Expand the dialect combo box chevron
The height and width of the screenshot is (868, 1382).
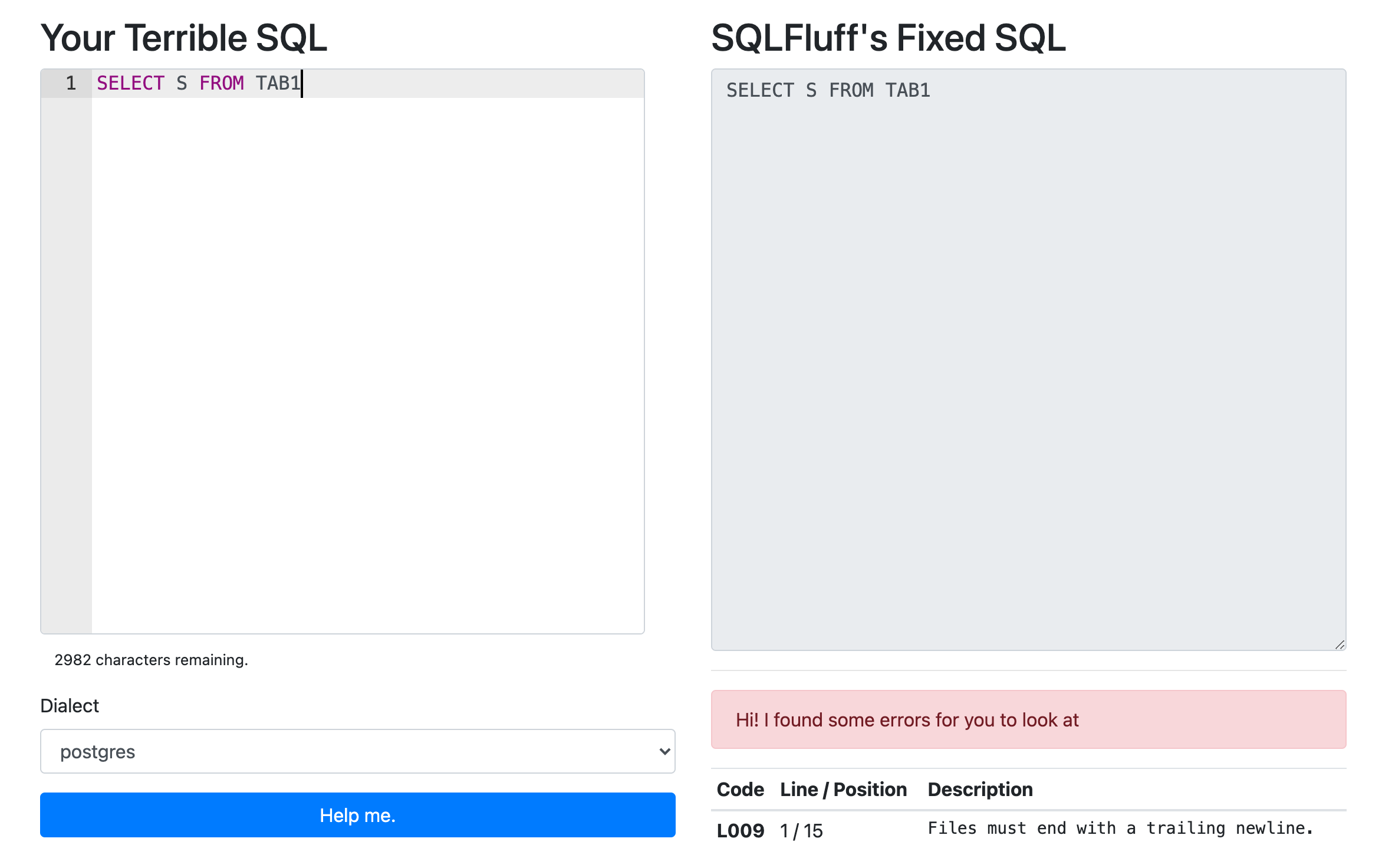click(663, 751)
